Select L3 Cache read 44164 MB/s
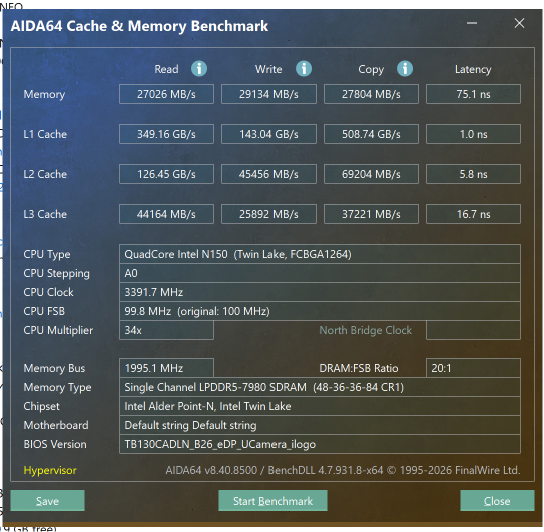544x532 pixels. point(166,214)
